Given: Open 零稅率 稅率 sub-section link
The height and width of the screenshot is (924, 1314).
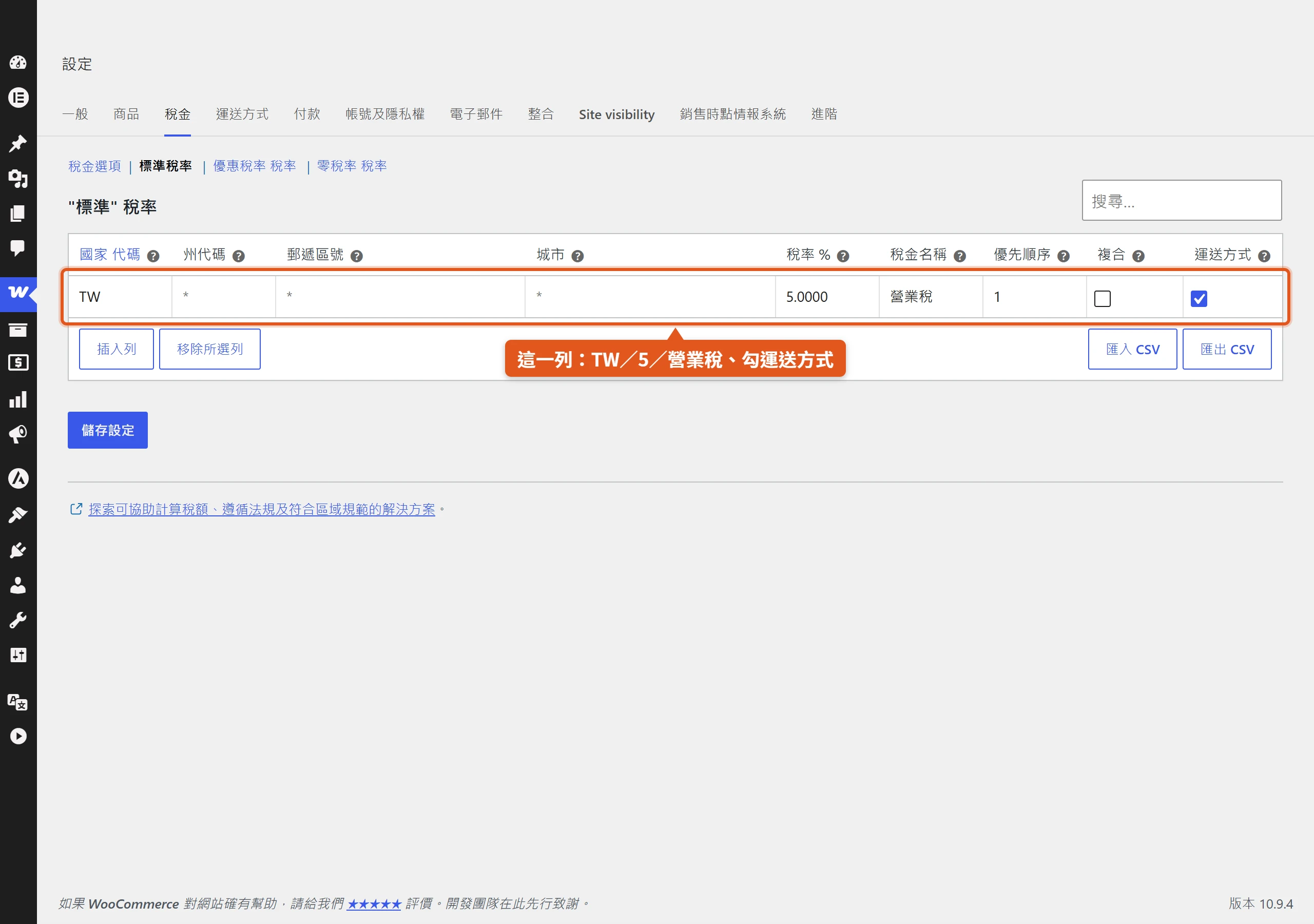Looking at the screenshot, I should point(352,166).
